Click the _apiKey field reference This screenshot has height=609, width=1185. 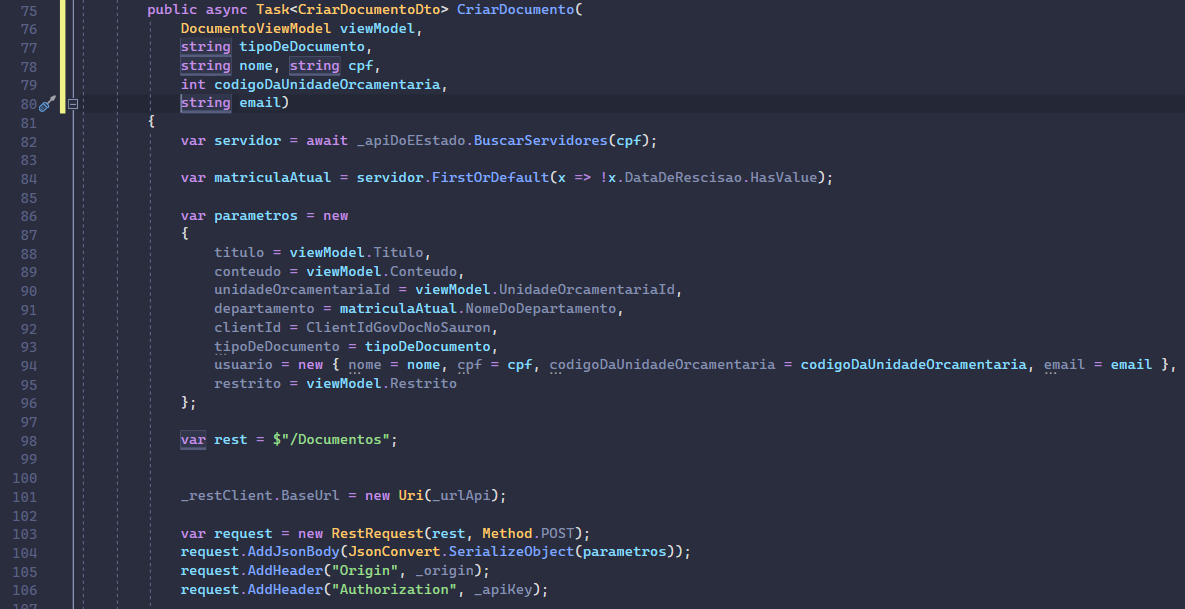503,589
